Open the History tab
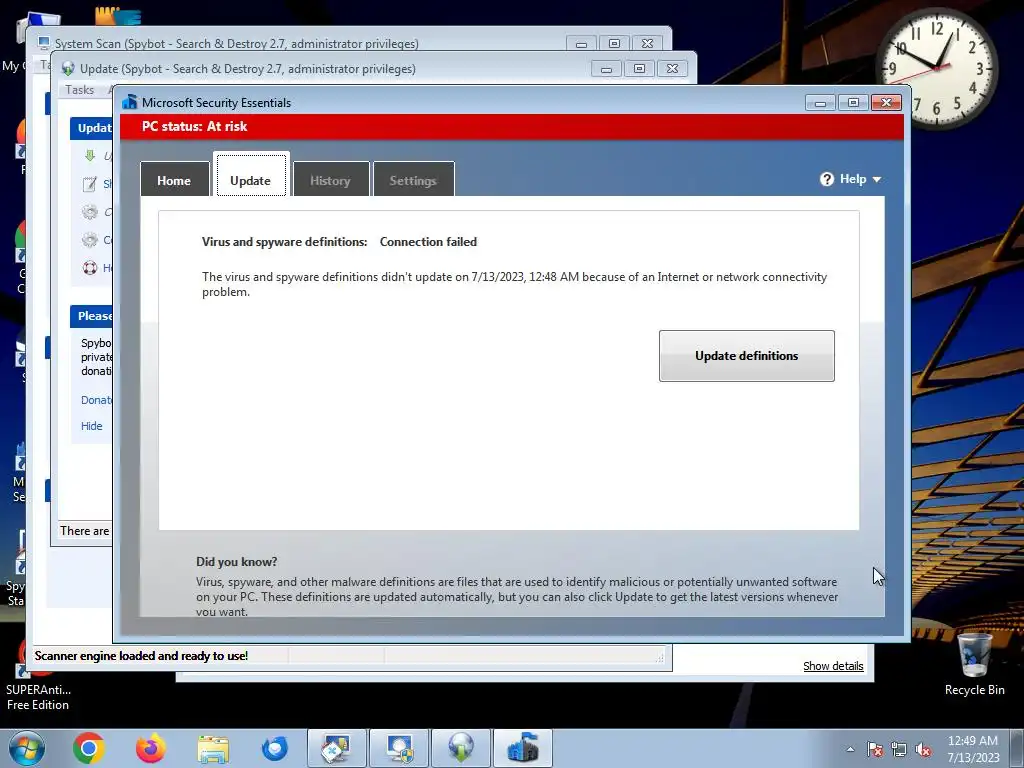Viewport: 1024px width, 768px height. pos(330,180)
